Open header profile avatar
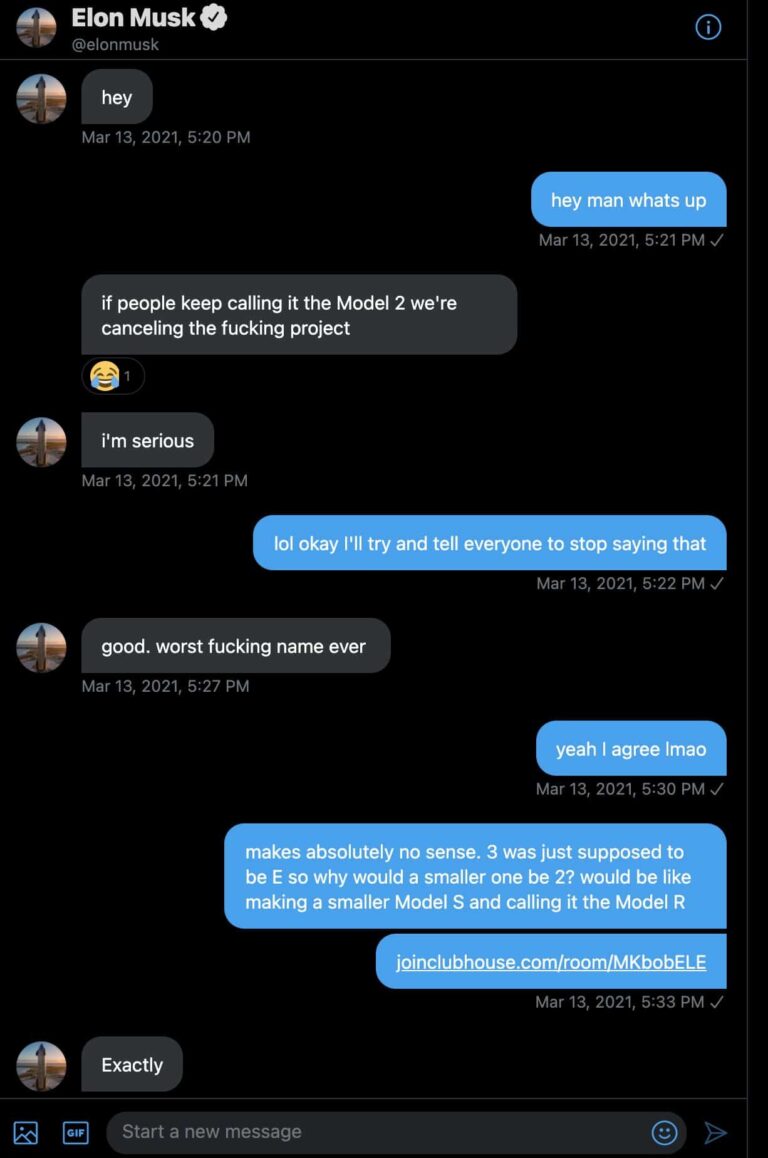Viewport: 768px width, 1158px height. click(x=36, y=28)
